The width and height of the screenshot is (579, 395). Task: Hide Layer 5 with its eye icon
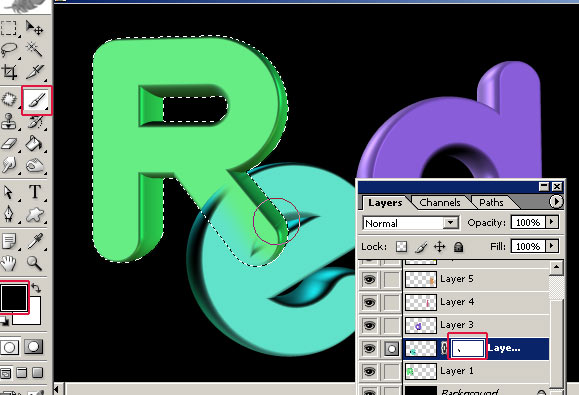[x=369, y=279]
